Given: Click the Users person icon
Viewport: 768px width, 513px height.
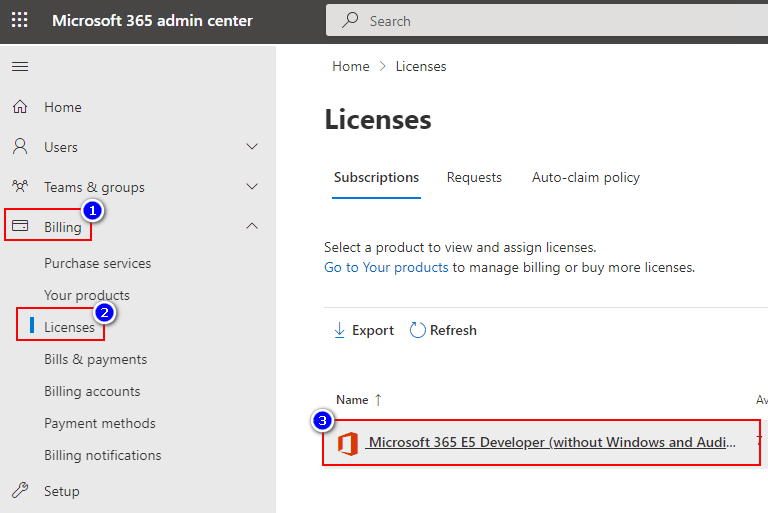Looking at the screenshot, I should pos(20,147).
